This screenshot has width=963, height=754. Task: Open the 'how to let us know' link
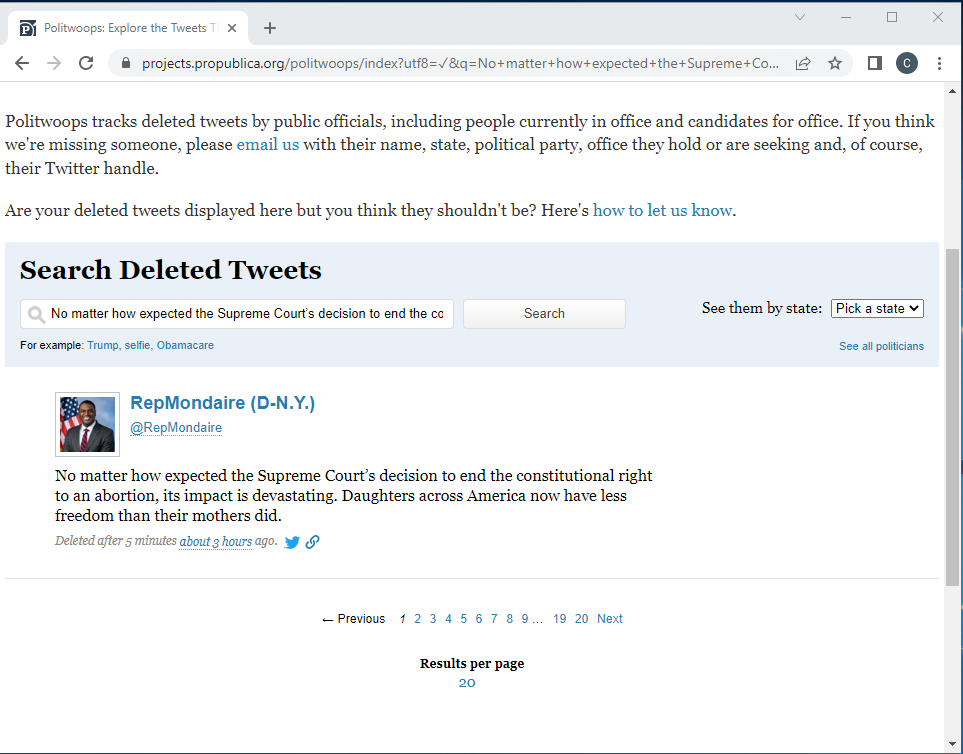[662, 211]
